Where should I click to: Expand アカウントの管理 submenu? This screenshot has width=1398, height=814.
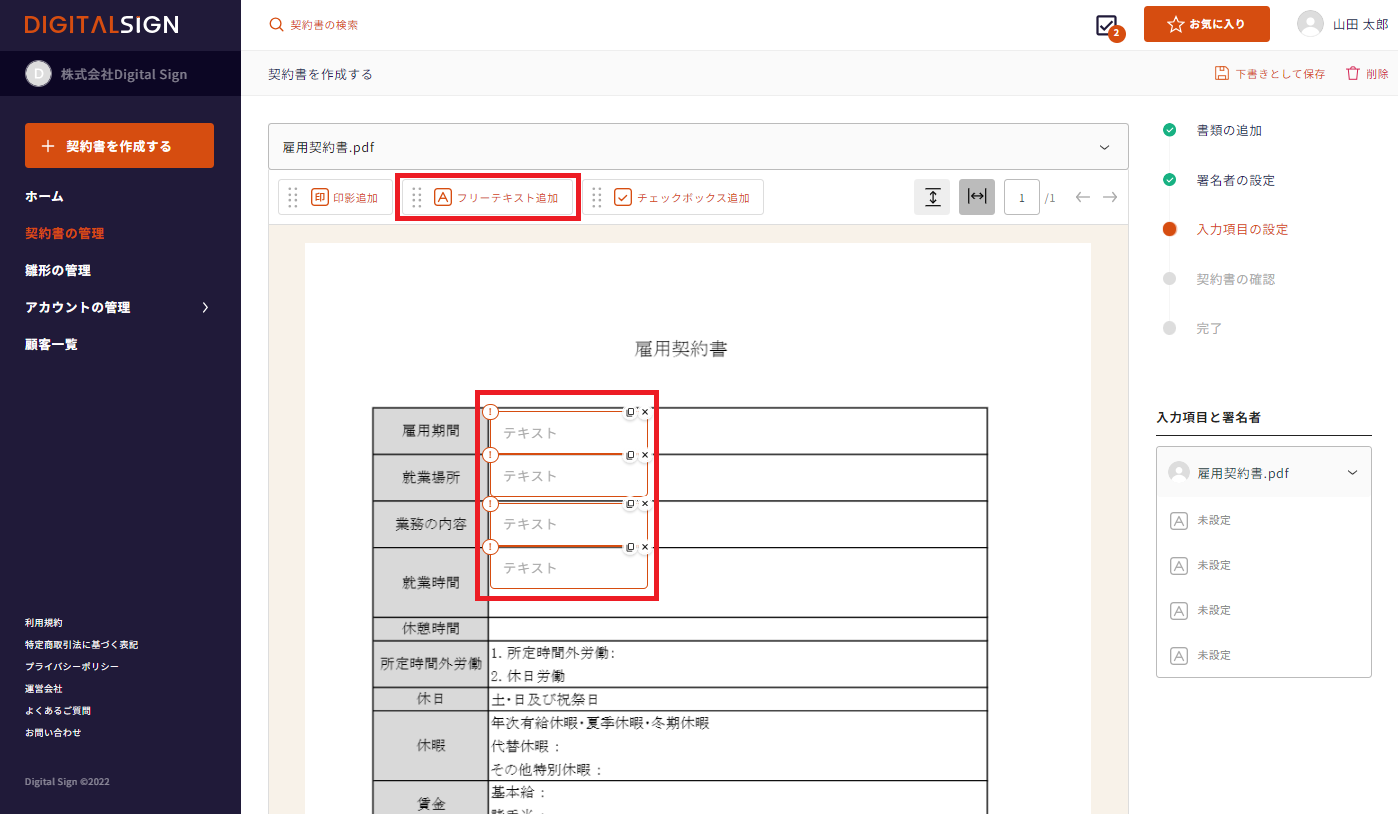pyautogui.click(x=205, y=307)
